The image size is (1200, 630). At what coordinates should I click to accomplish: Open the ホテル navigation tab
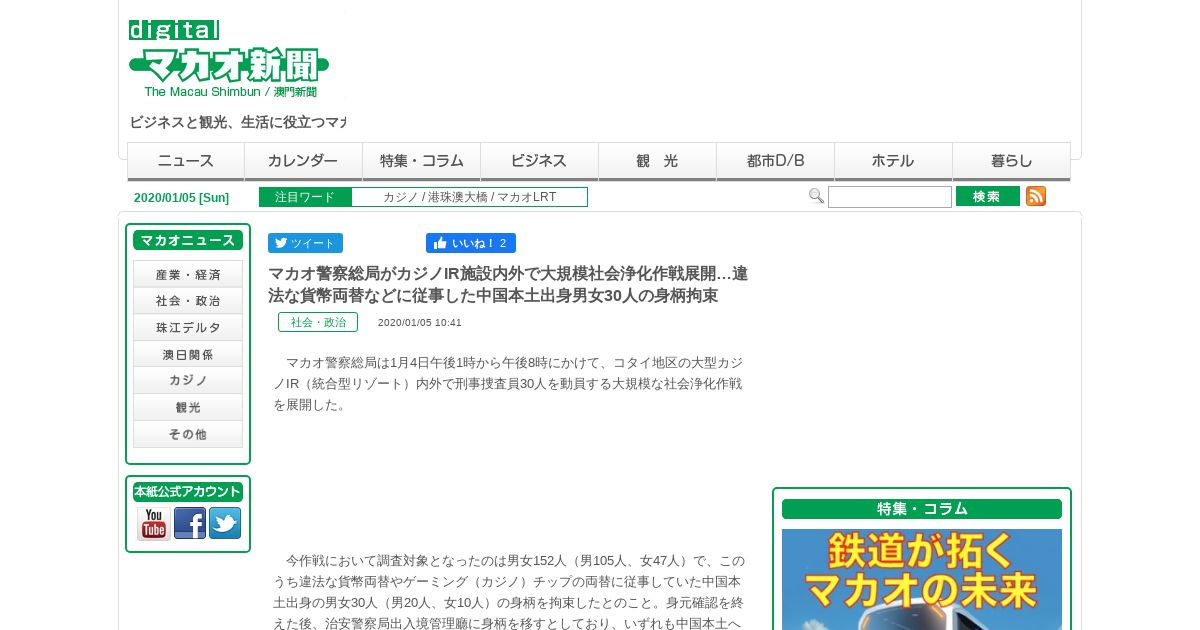[894, 161]
